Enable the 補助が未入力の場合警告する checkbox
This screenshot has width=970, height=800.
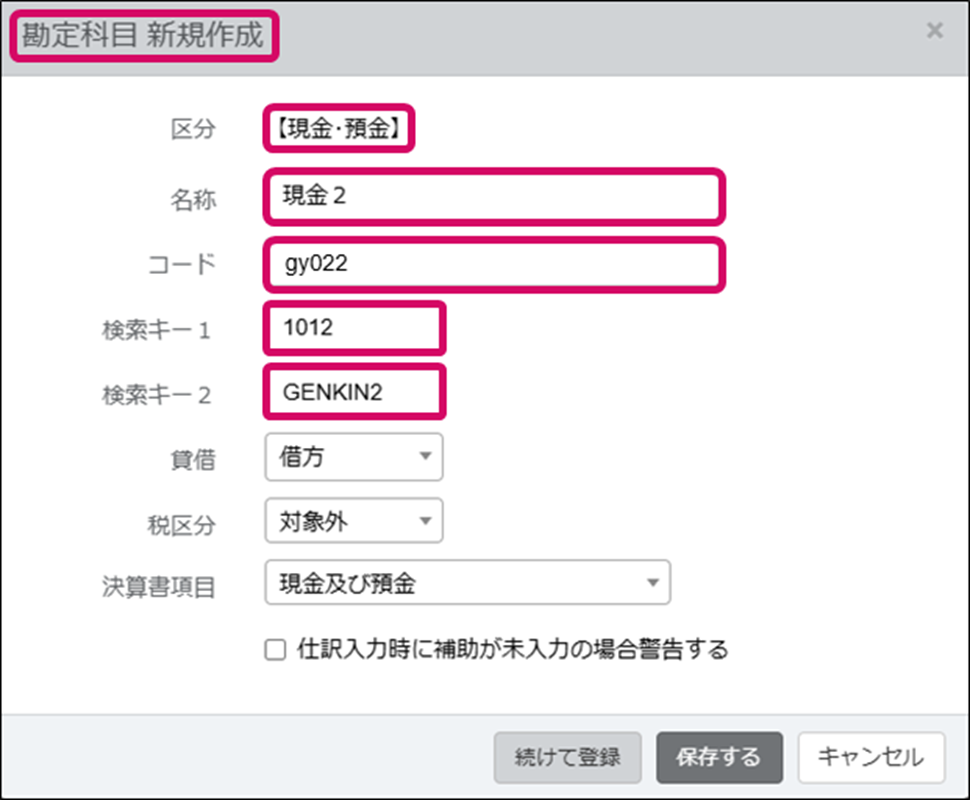click(275, 651)
